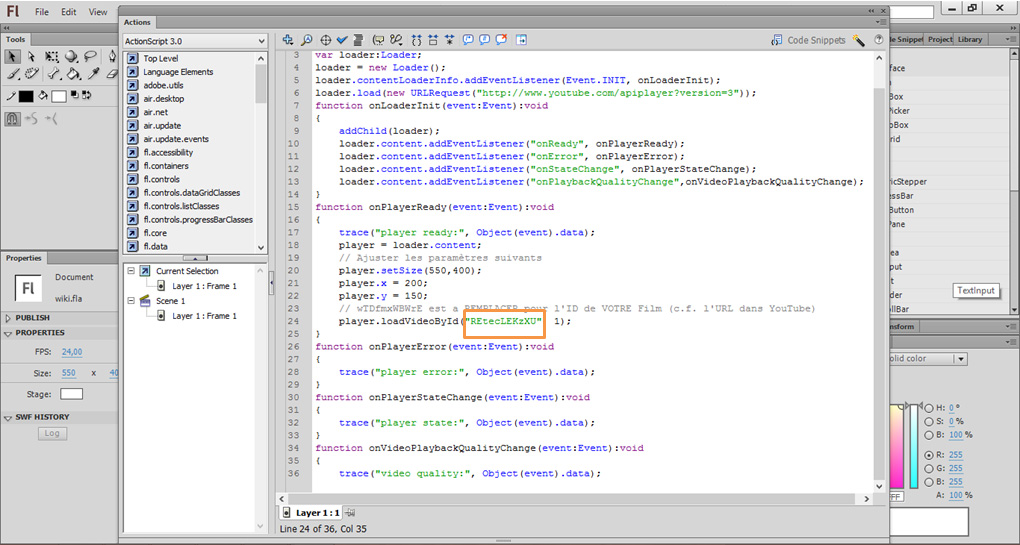The width and height of the screenshot is (1020, 545).
Task: Click the Insert Target Path crosshair icon
Action: 325,40
